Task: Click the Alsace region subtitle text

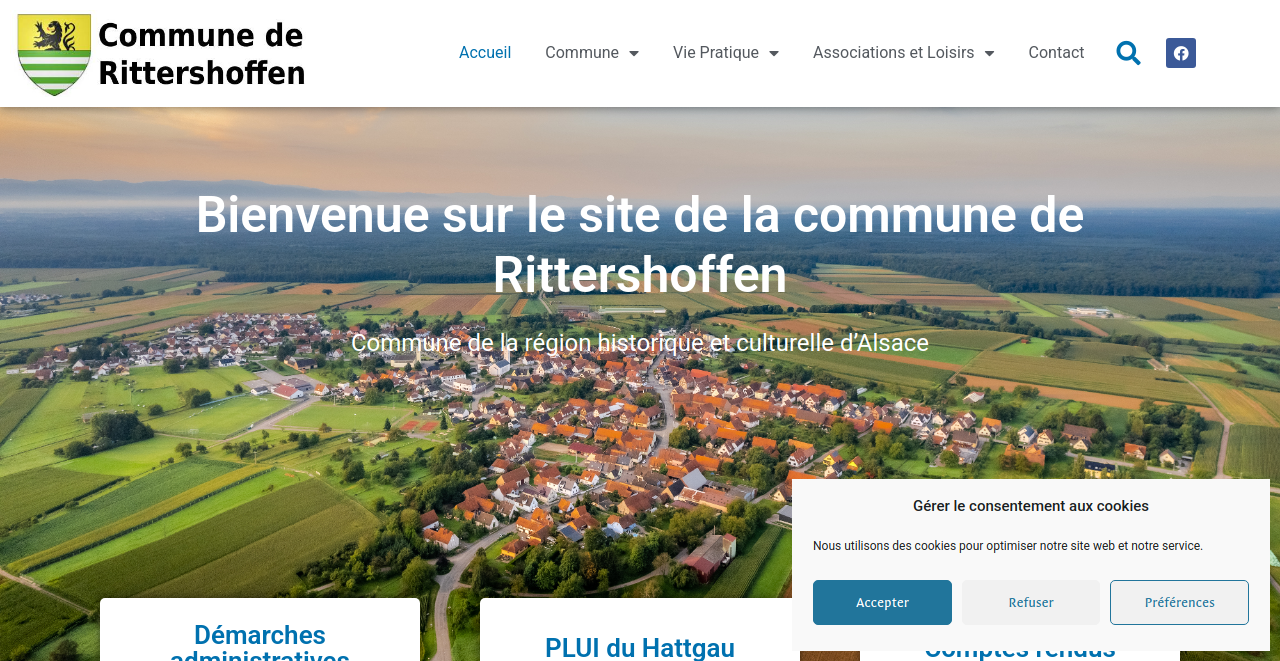Action: pyautogui.click(x=640, y=342)
